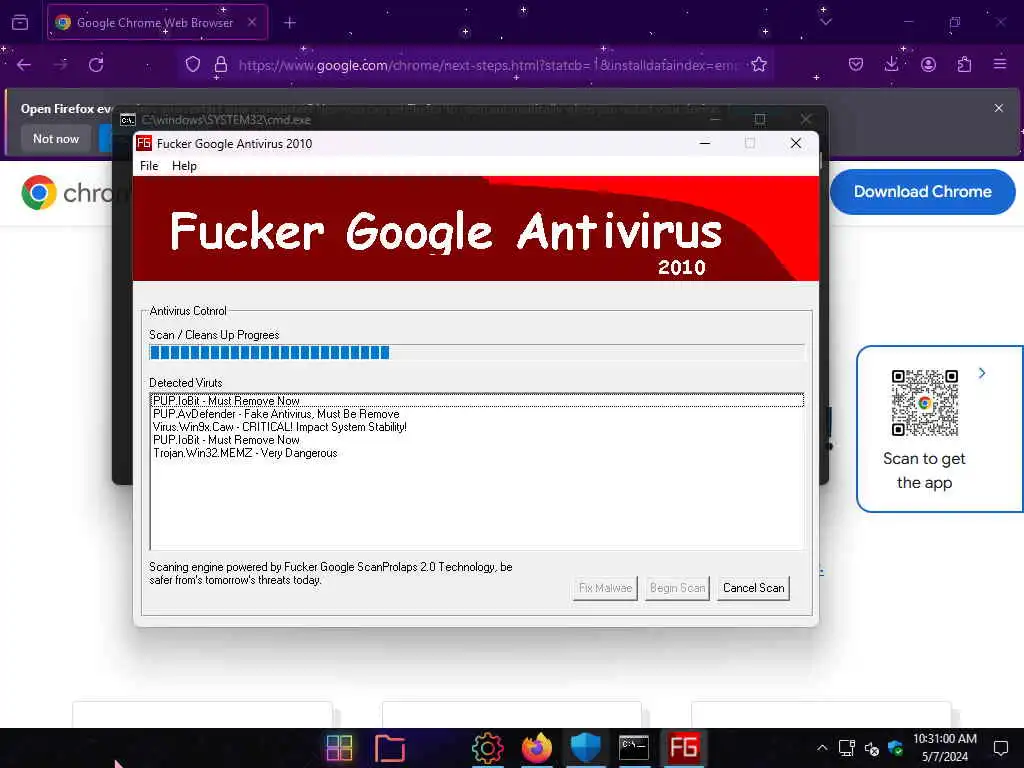
Task: Switch to cmd.exe in the taskbar
Action: point(634,748)
